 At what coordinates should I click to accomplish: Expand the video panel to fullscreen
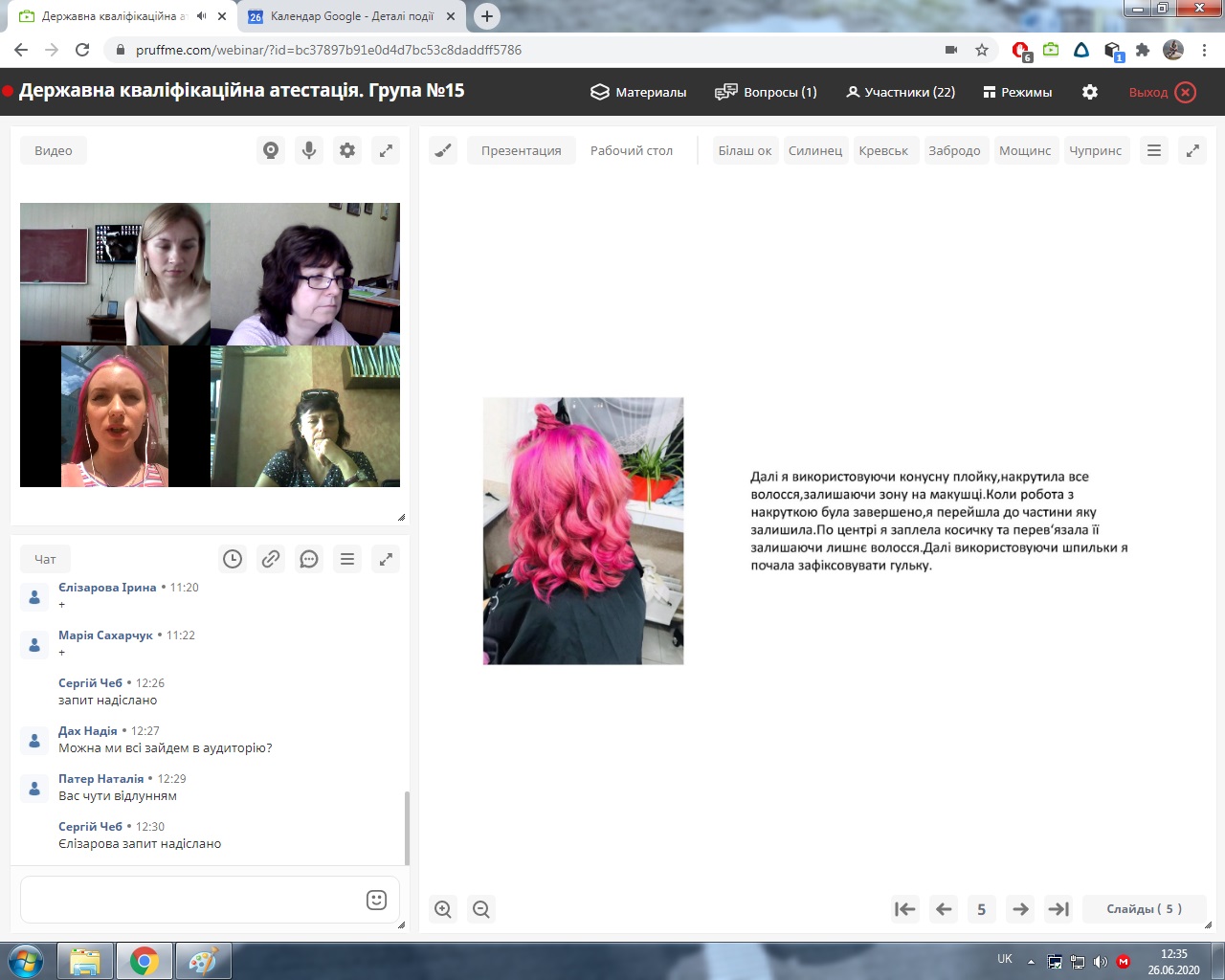pos(386,150)
